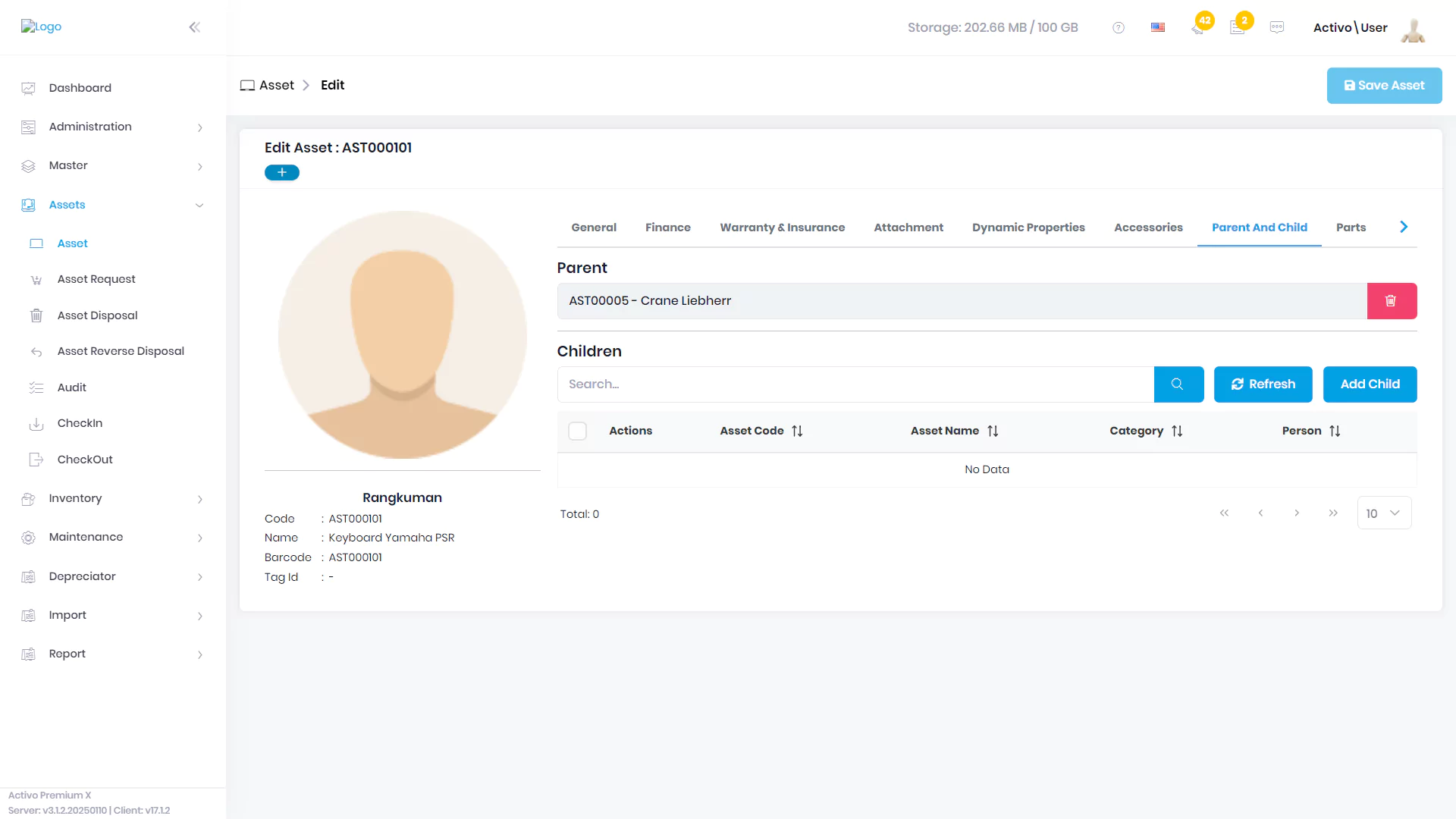Click the children search magnifier button
Screen dimensions: 1456x819
click(1178, 384)
